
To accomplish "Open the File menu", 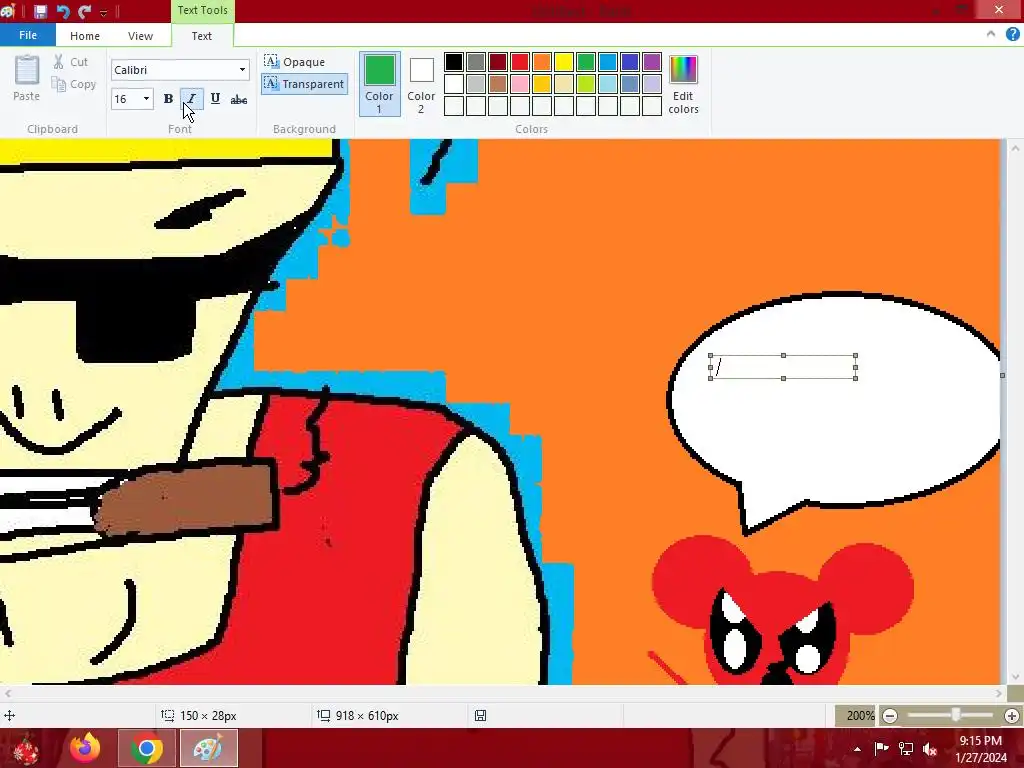I will point(27,35).
